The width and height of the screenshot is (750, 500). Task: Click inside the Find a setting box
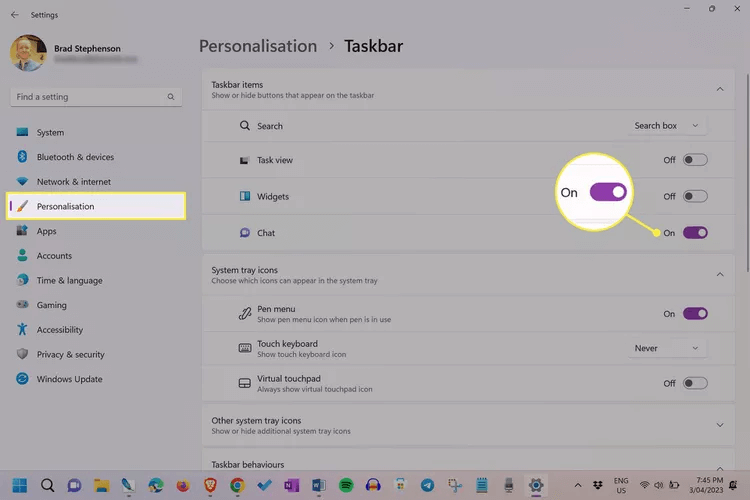tap(96, 97)
